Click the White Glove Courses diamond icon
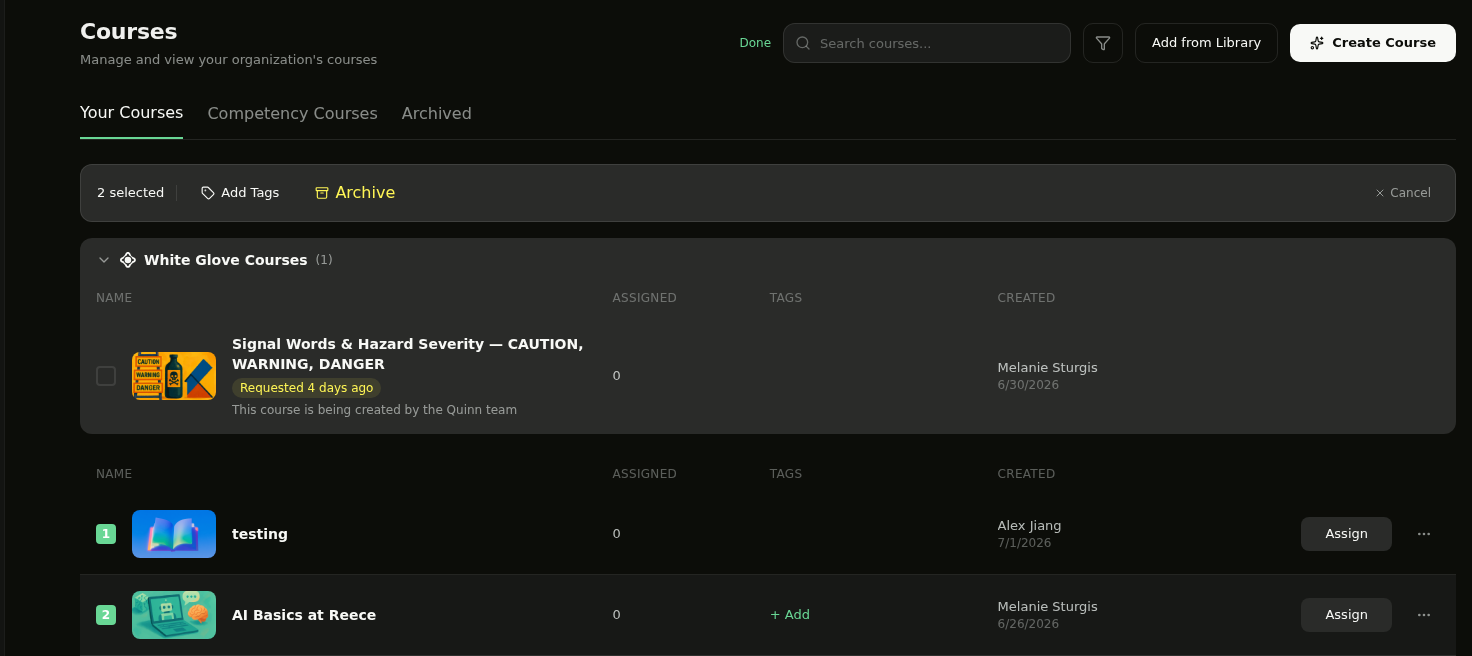The width and height of the screenshot is (1472, 656). (128, 260)
